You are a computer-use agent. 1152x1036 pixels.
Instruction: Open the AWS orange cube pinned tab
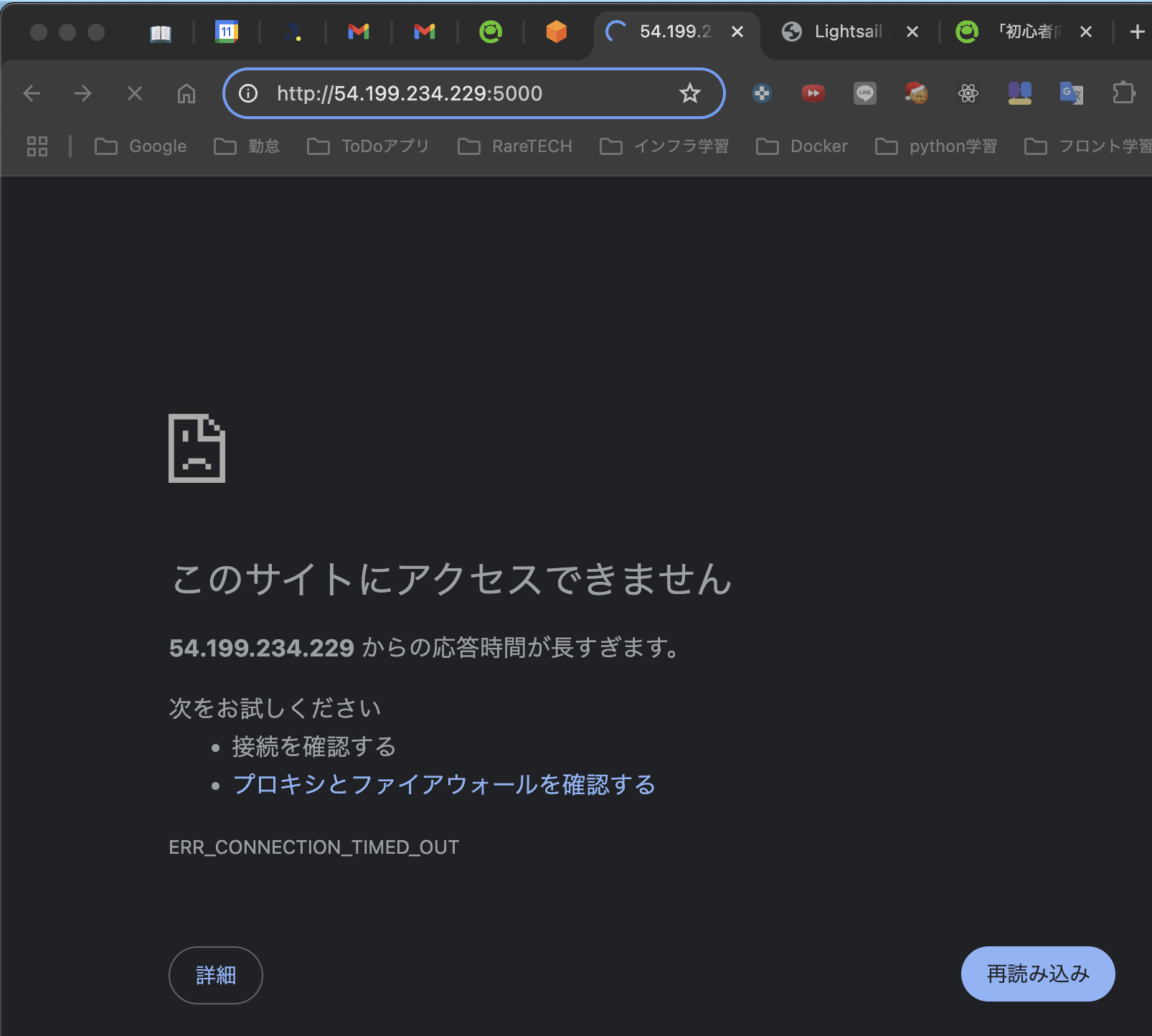tap(557, 32)
